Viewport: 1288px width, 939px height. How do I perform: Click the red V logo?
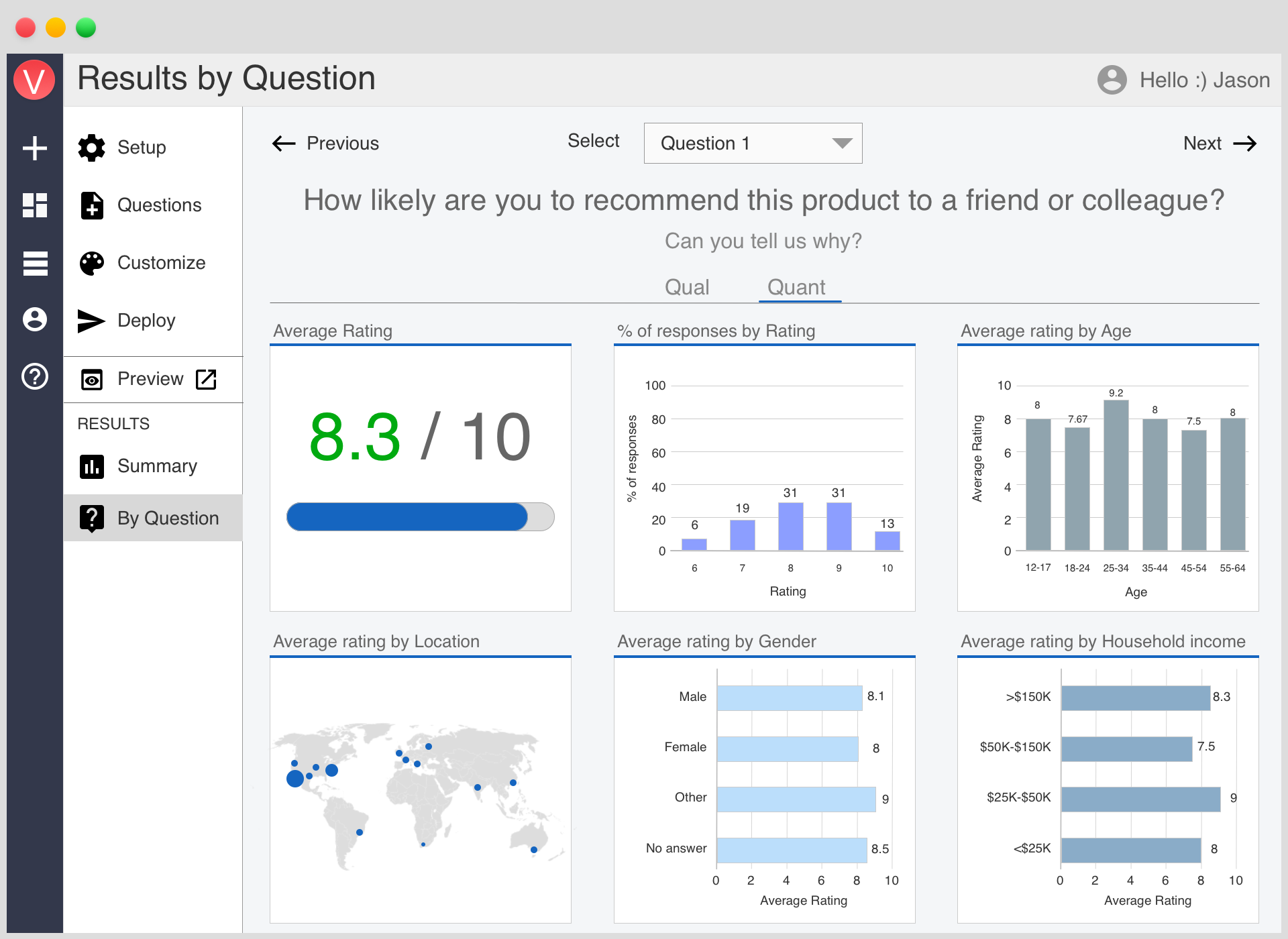pyautogui.click(x=34, y=80)
